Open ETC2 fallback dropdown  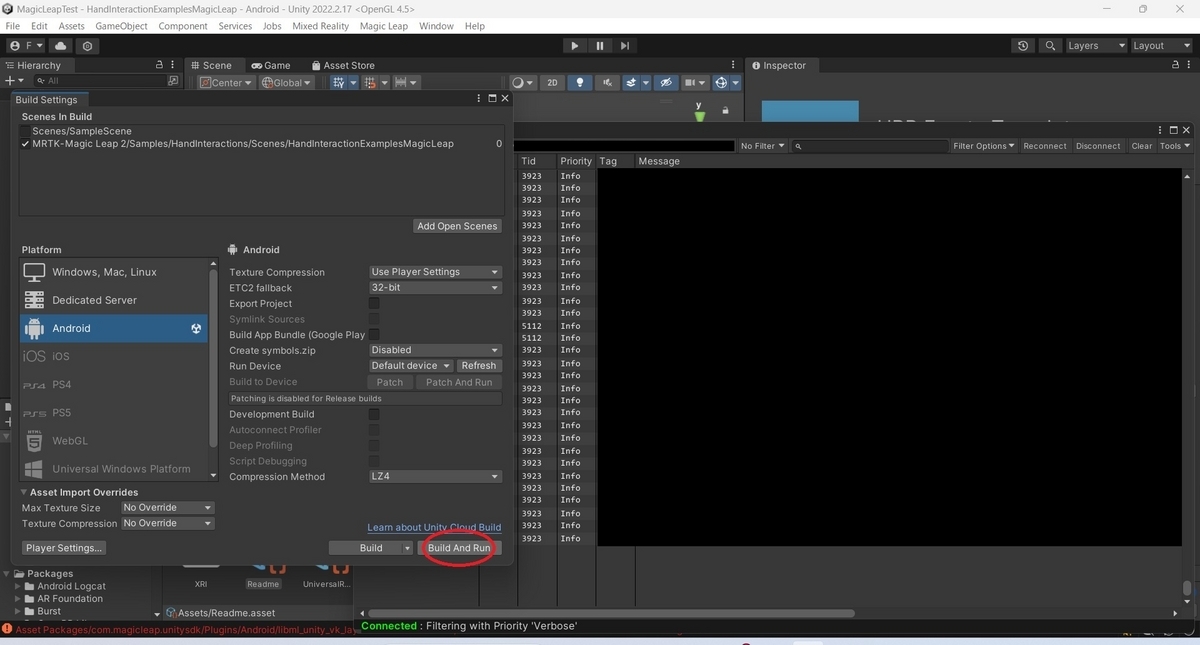435,288
